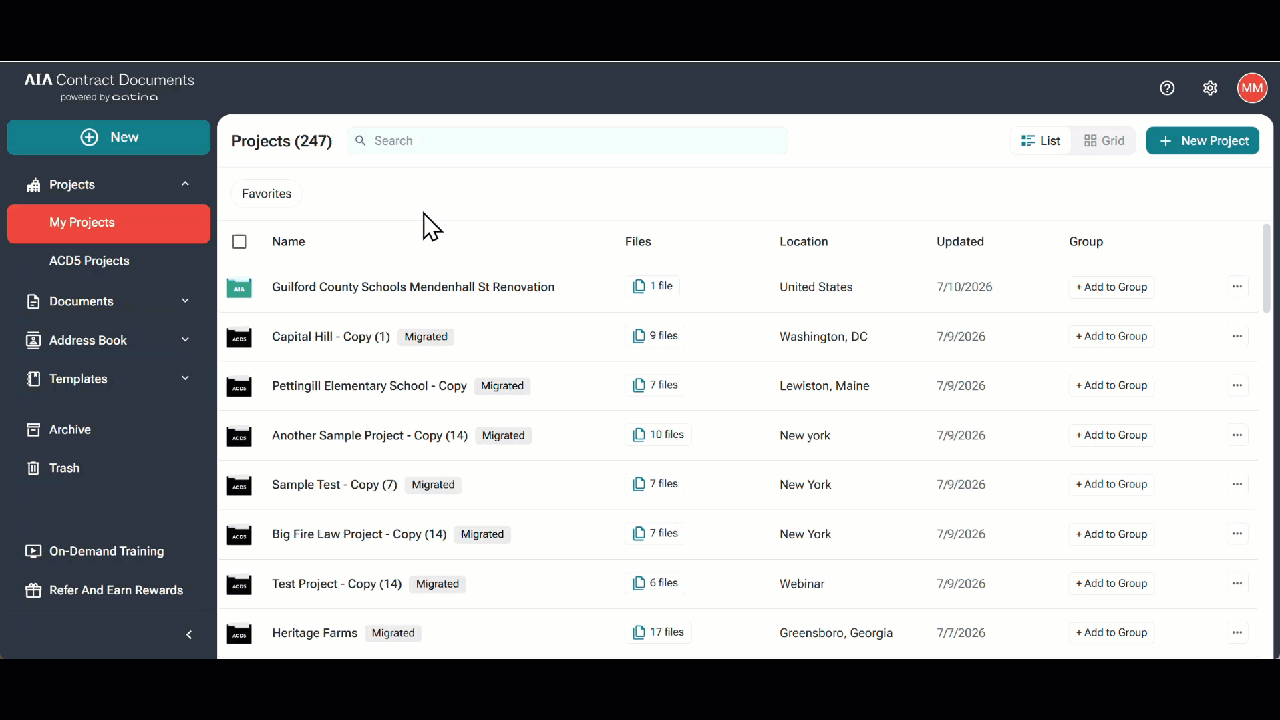Open the MM user avatar menu
1280x720 pixels.
tap(1252, 88)
